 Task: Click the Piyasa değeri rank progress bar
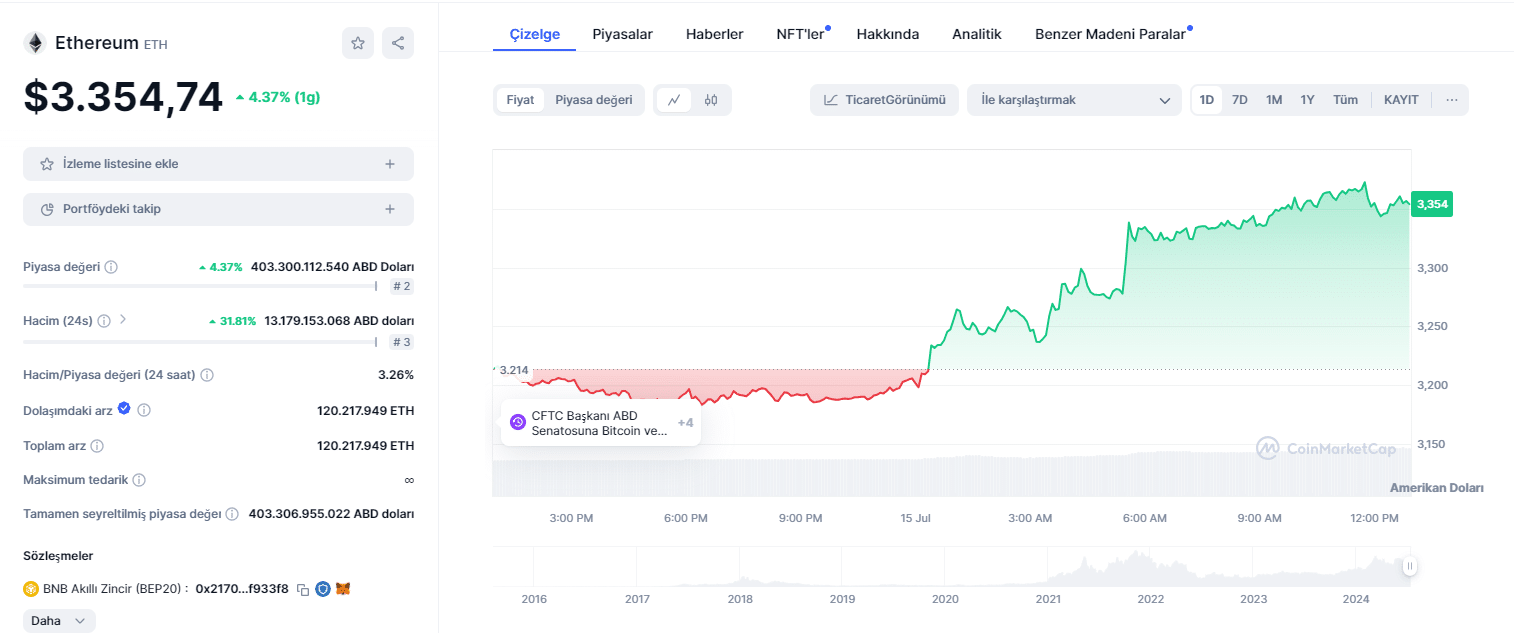point(200,286)
